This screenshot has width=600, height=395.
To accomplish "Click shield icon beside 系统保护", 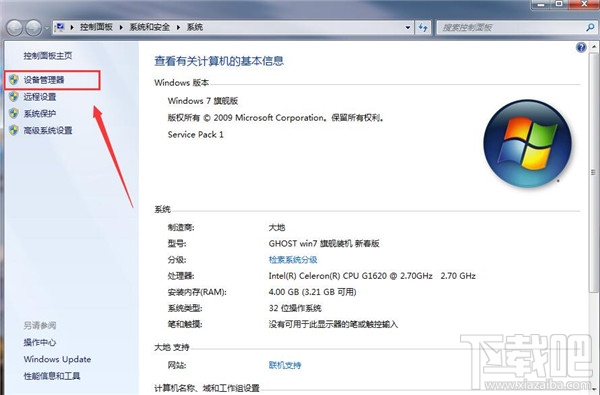I will [x=14, y=113].
